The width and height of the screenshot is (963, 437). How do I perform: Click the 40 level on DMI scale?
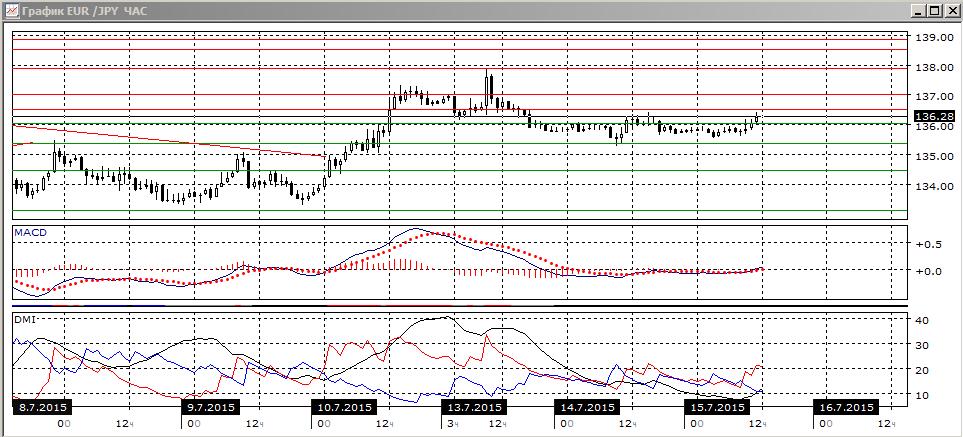tap(922, 320)
